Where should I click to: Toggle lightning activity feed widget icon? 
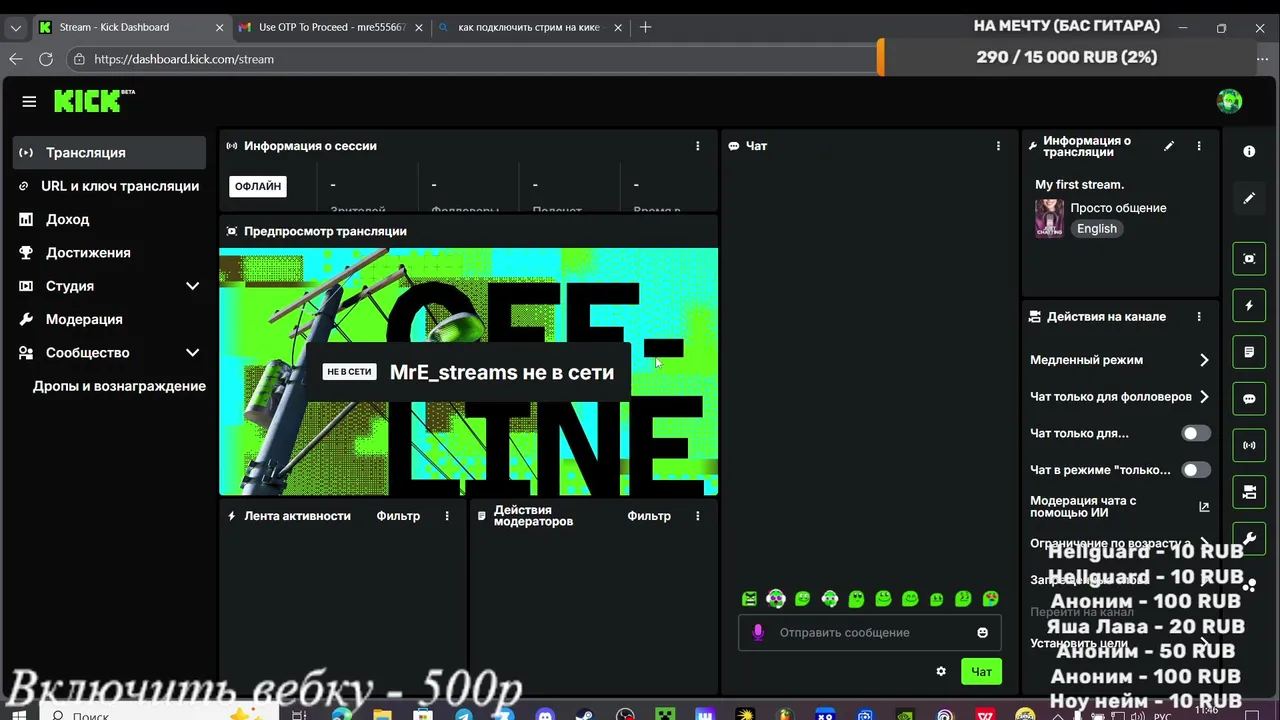tap(1249, 305)
